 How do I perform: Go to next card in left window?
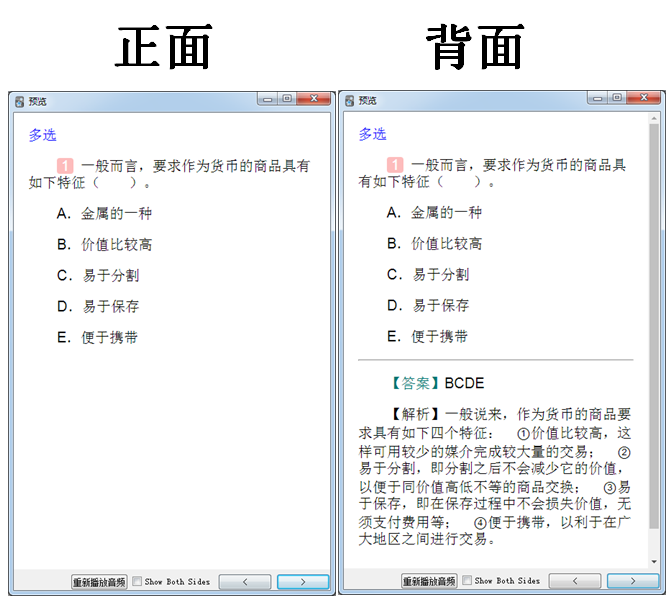(x=303, y=582)
